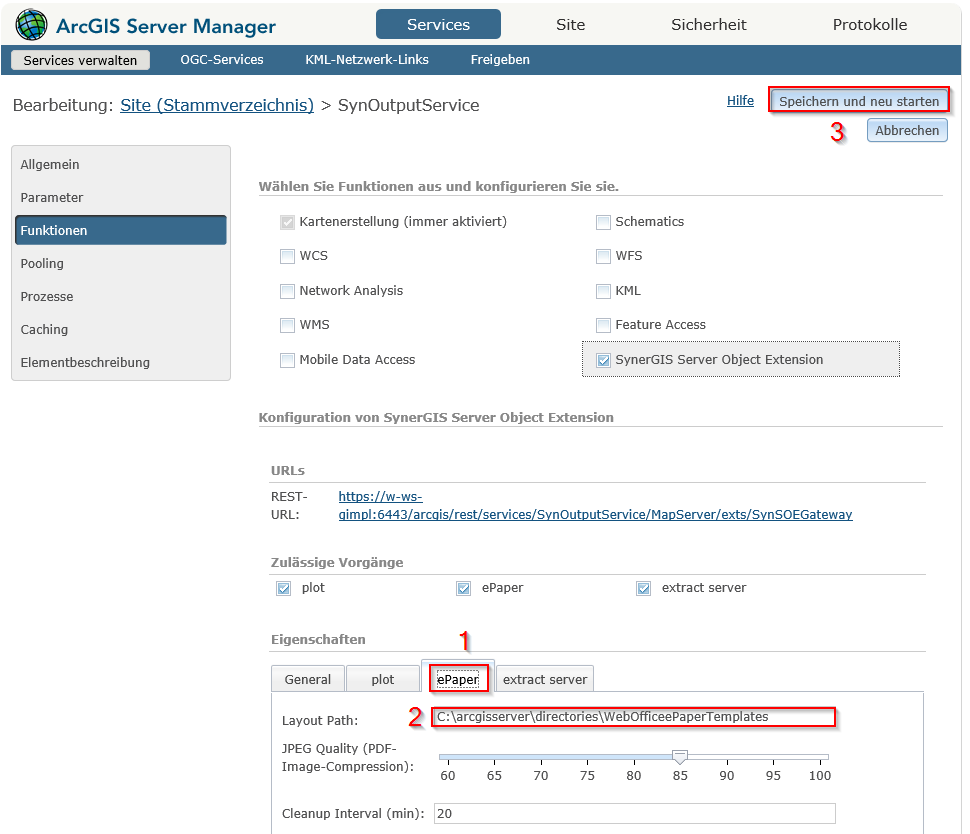Image resolution: width=970 pixels, height=834 pixels.
Task: Open Caching in the left sidebar
Action: (44, 329)
